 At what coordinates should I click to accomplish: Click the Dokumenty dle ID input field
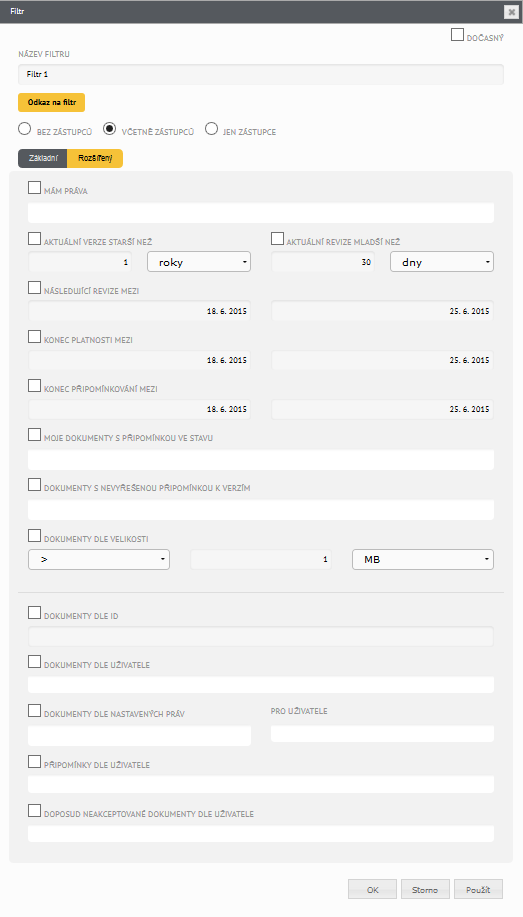(x=261, y=636)
